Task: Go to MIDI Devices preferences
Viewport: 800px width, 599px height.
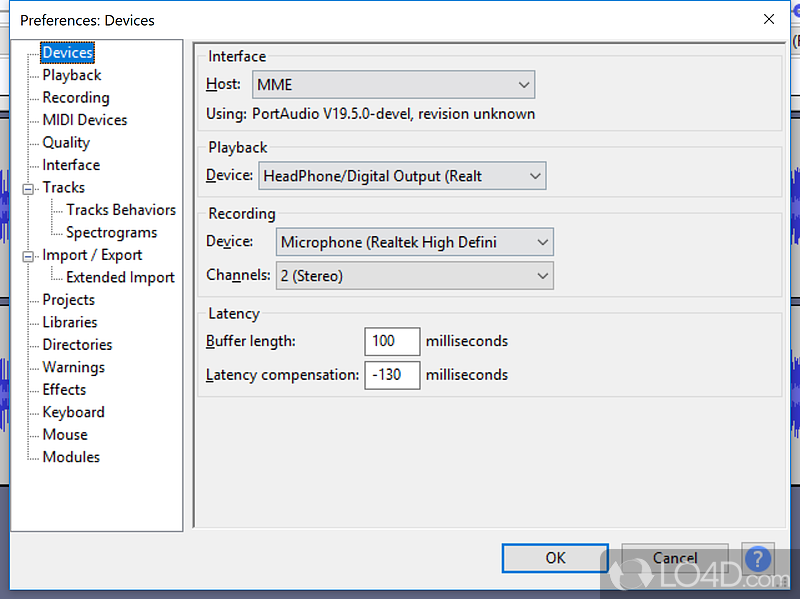Action: pyautogui.click(x=85, y=120)
